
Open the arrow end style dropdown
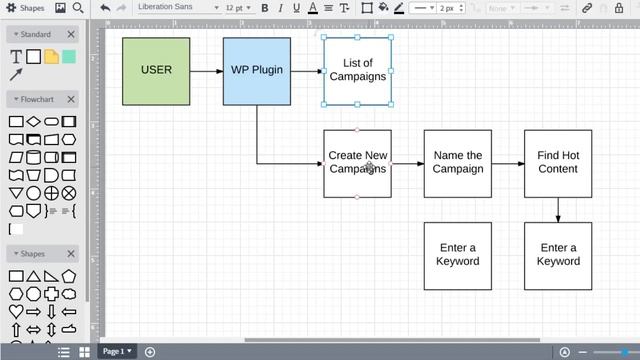point(536,8)
